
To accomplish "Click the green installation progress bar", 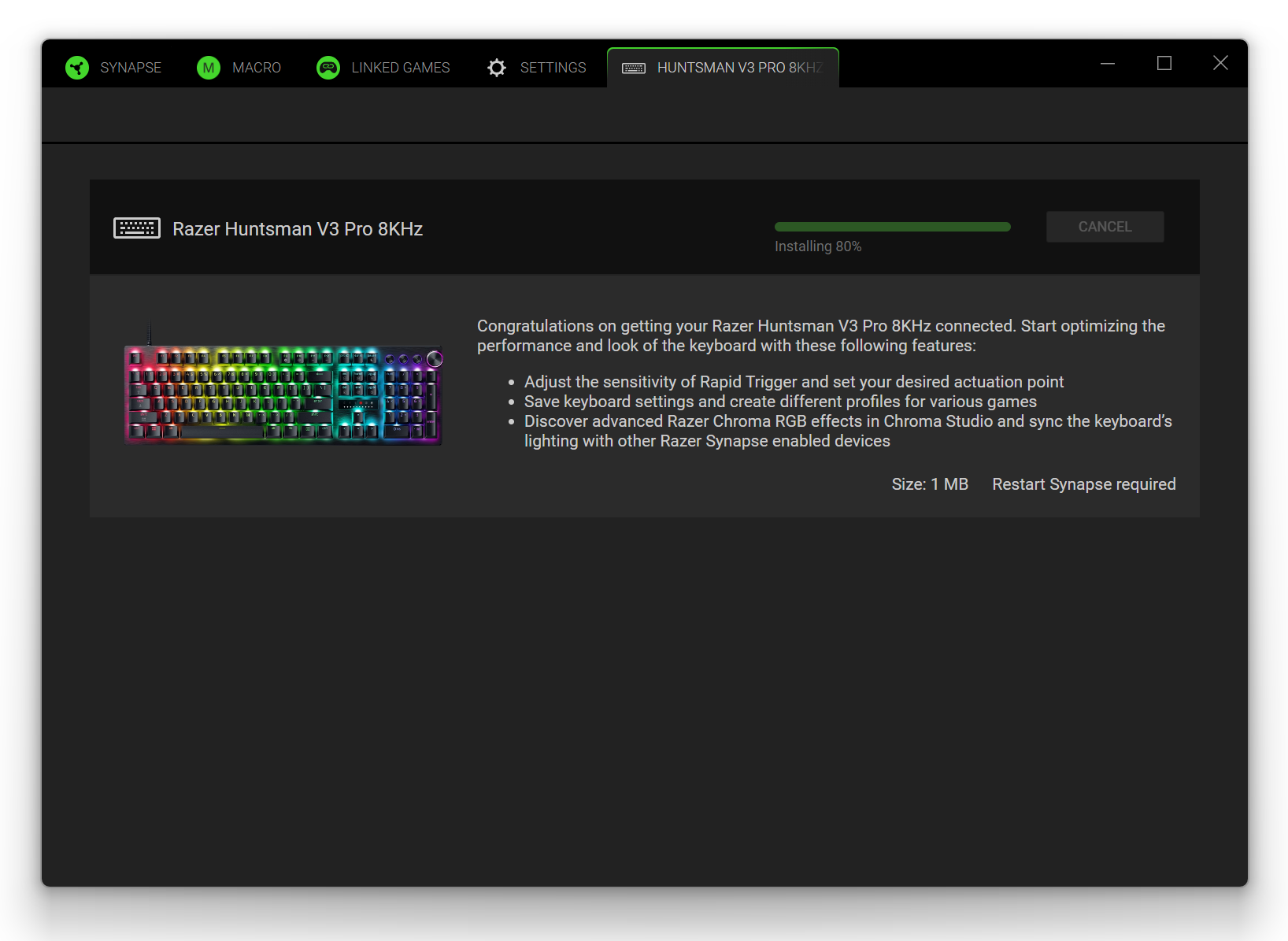I will (x=892, y=227).
